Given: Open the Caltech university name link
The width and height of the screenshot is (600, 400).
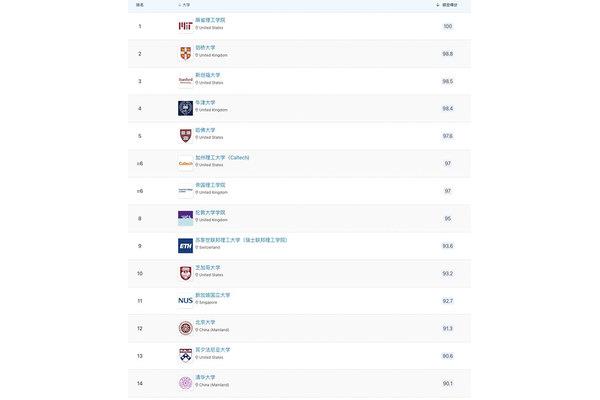Looking at the screenshot, I should click(x=222, y=157).
